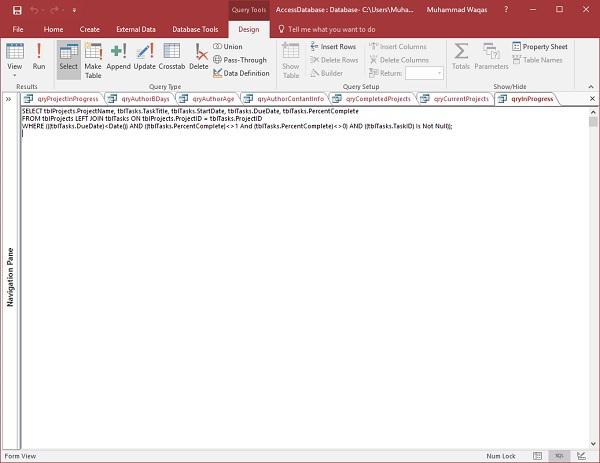Open the View button in Results group
This screenshot has height=463, width=600.
tap(15, 56)
